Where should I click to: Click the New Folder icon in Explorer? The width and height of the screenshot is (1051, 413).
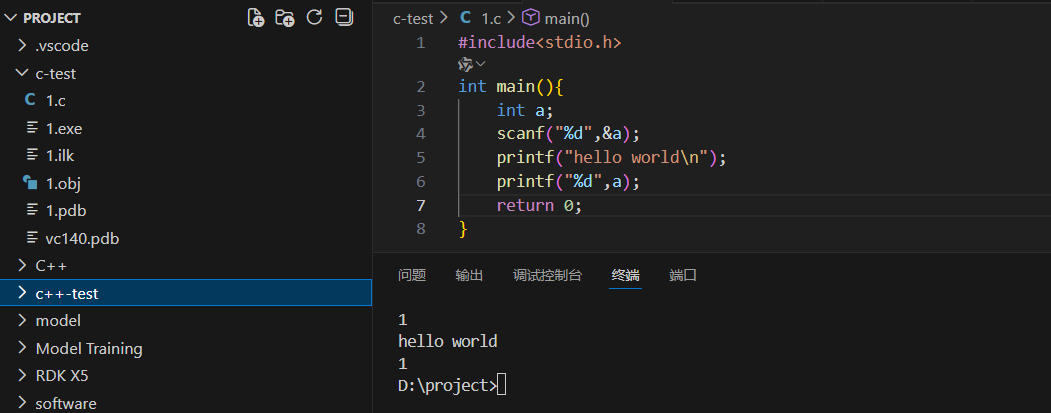(285, 17)
